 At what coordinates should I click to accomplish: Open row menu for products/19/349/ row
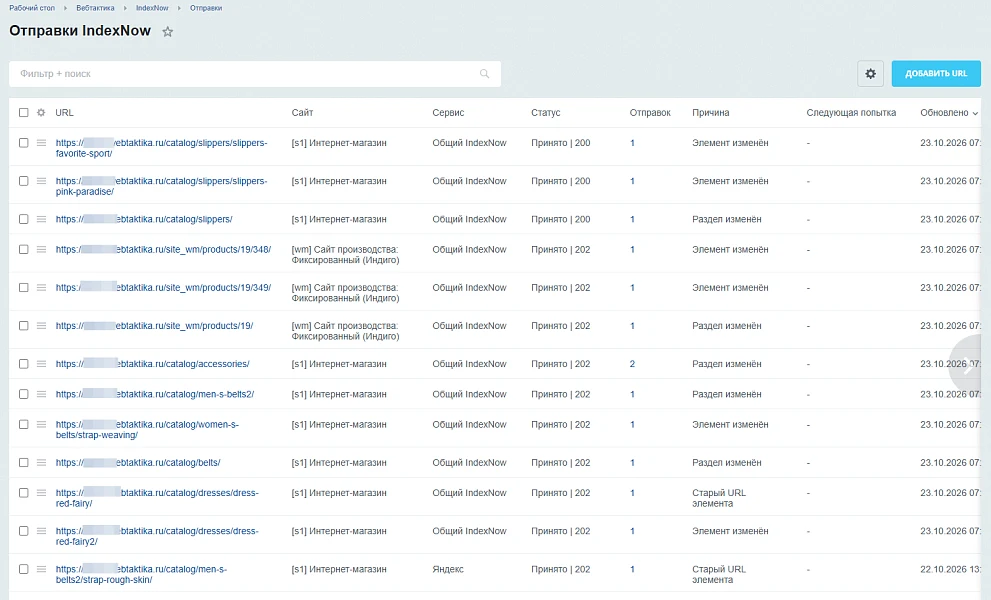[x=41, y=288]
